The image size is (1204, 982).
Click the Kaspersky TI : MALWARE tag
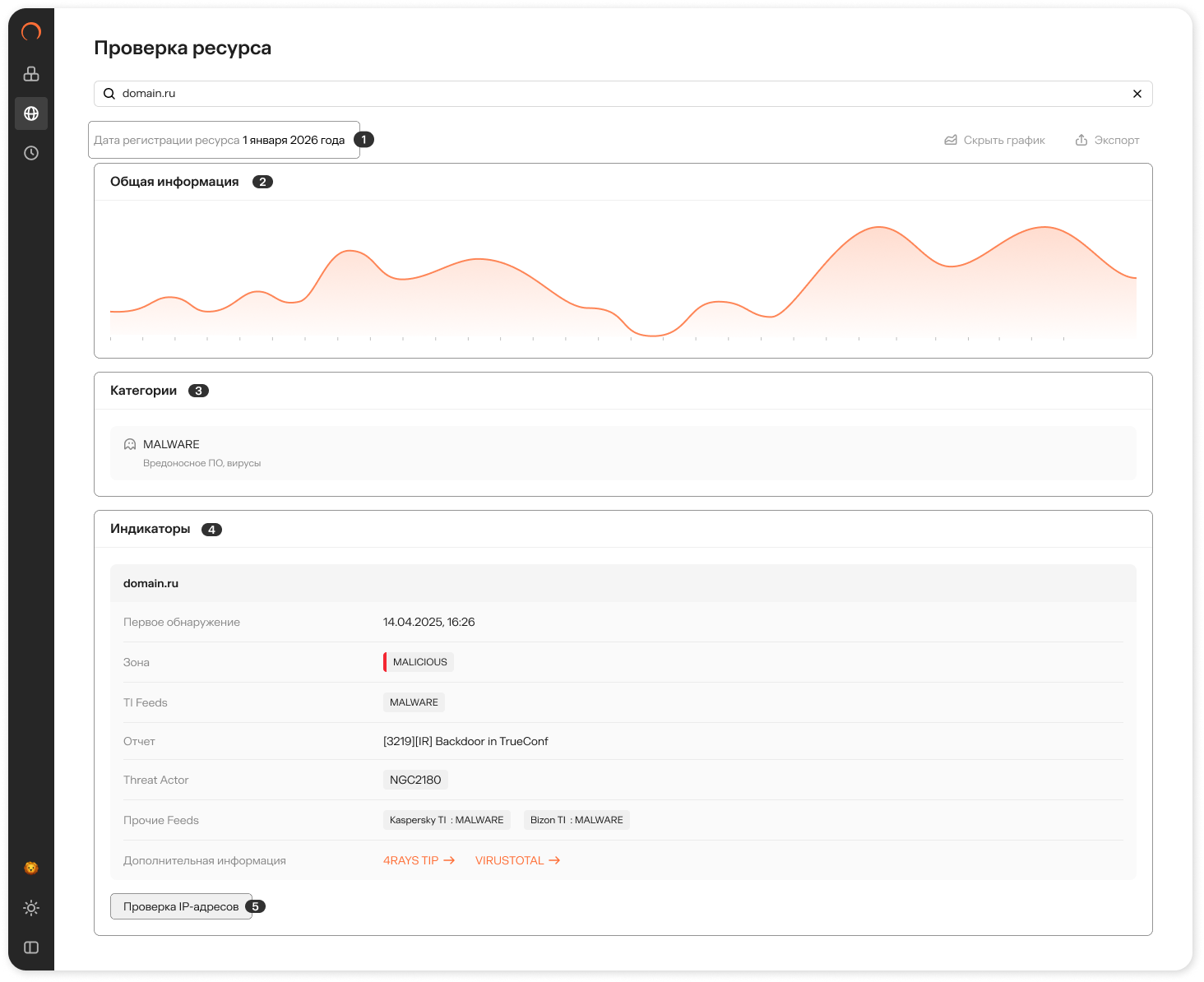(447, 820)
